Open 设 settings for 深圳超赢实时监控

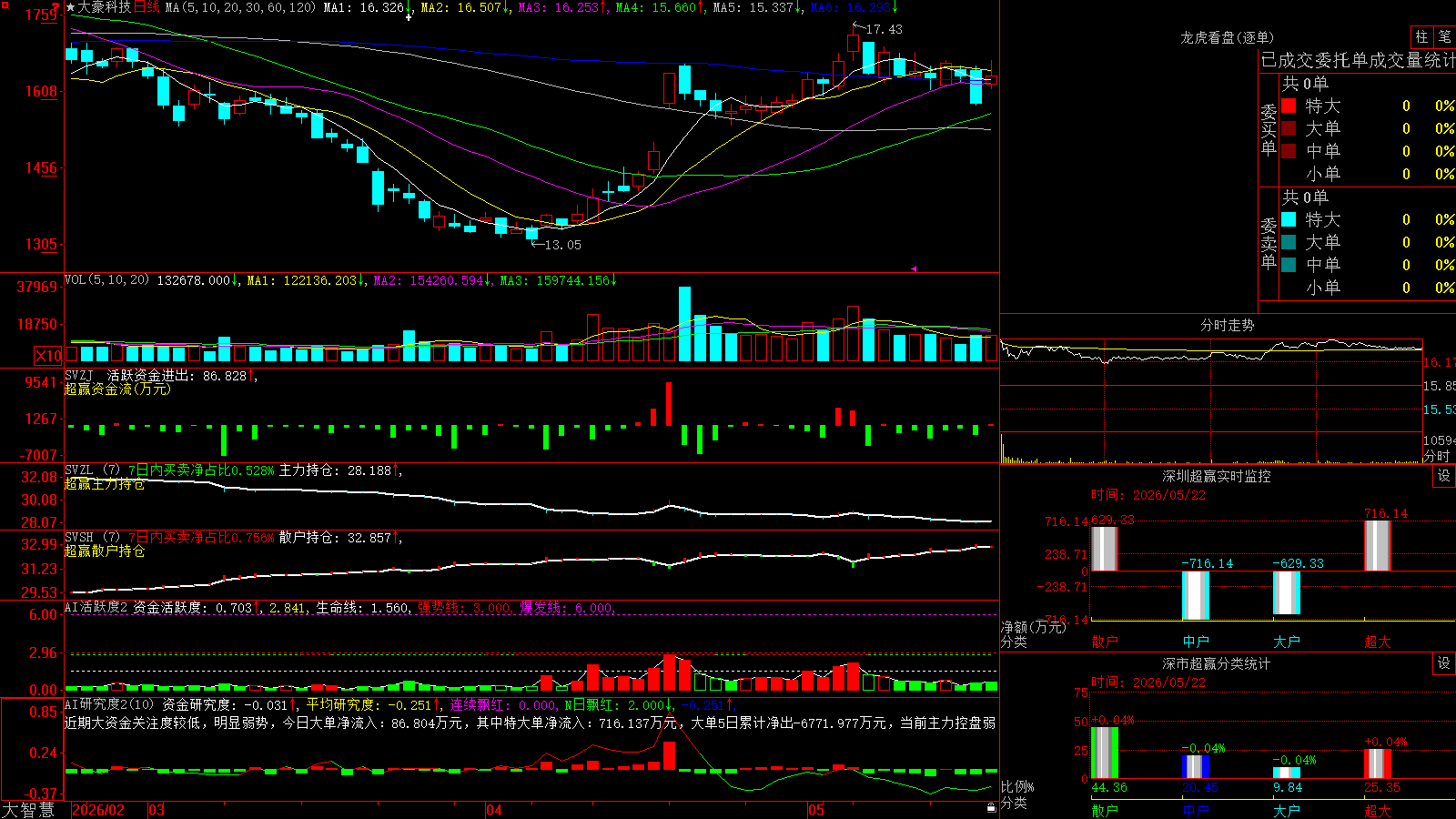[x=1444, y=476]
